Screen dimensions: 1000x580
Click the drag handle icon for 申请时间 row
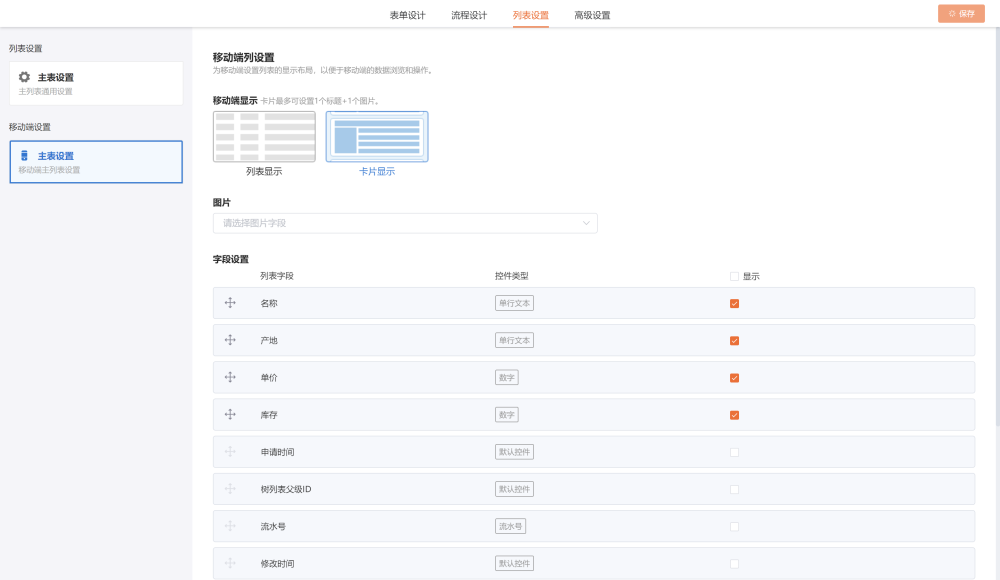coord(230,452)
